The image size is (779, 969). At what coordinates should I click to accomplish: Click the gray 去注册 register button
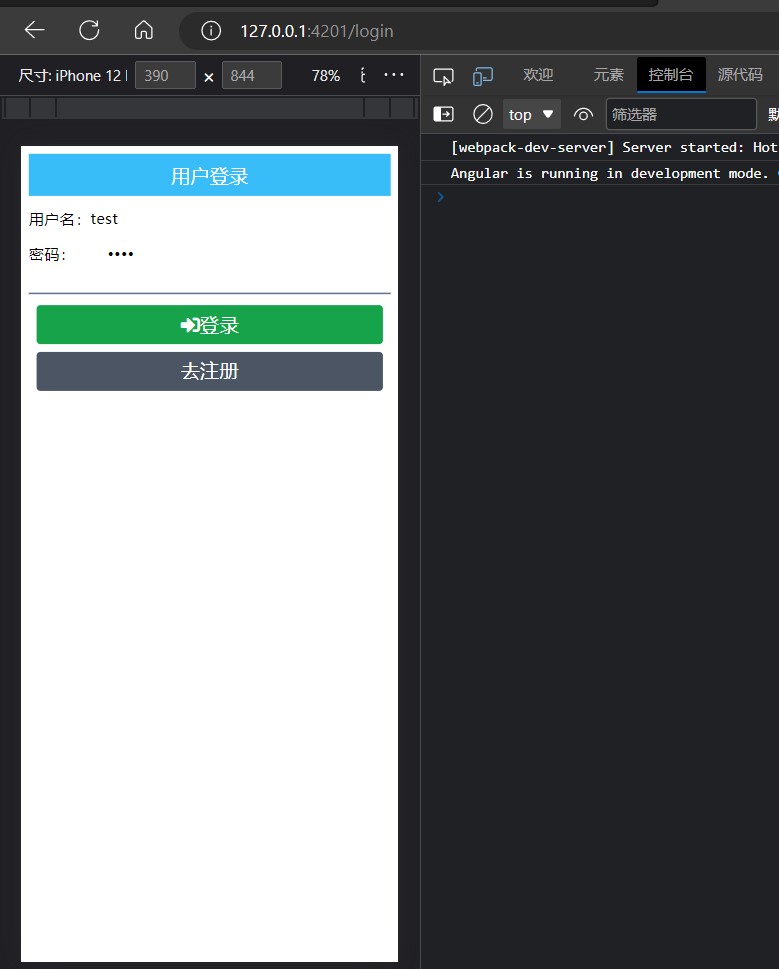(209, 371)
